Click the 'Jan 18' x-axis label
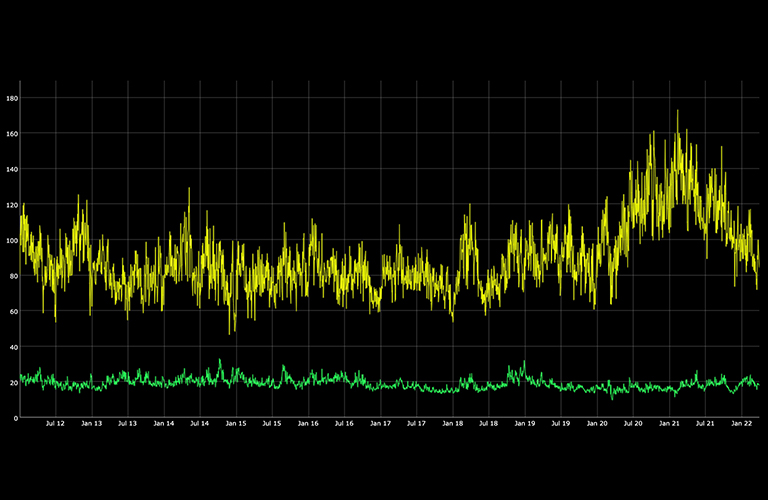Viewport: 768px width, 500px height. click(x=452, y=424)
